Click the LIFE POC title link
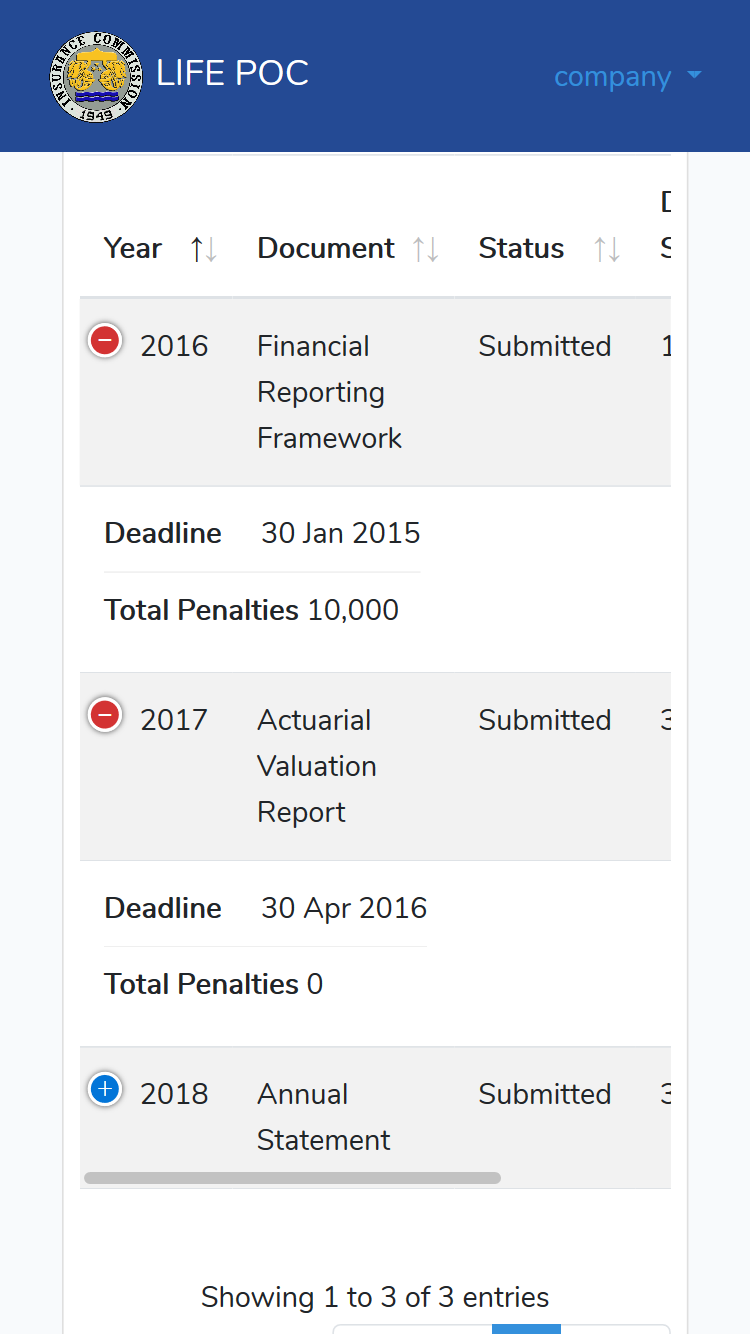The width and height of the screenshot is (750, 1334). tap(232, 73)
